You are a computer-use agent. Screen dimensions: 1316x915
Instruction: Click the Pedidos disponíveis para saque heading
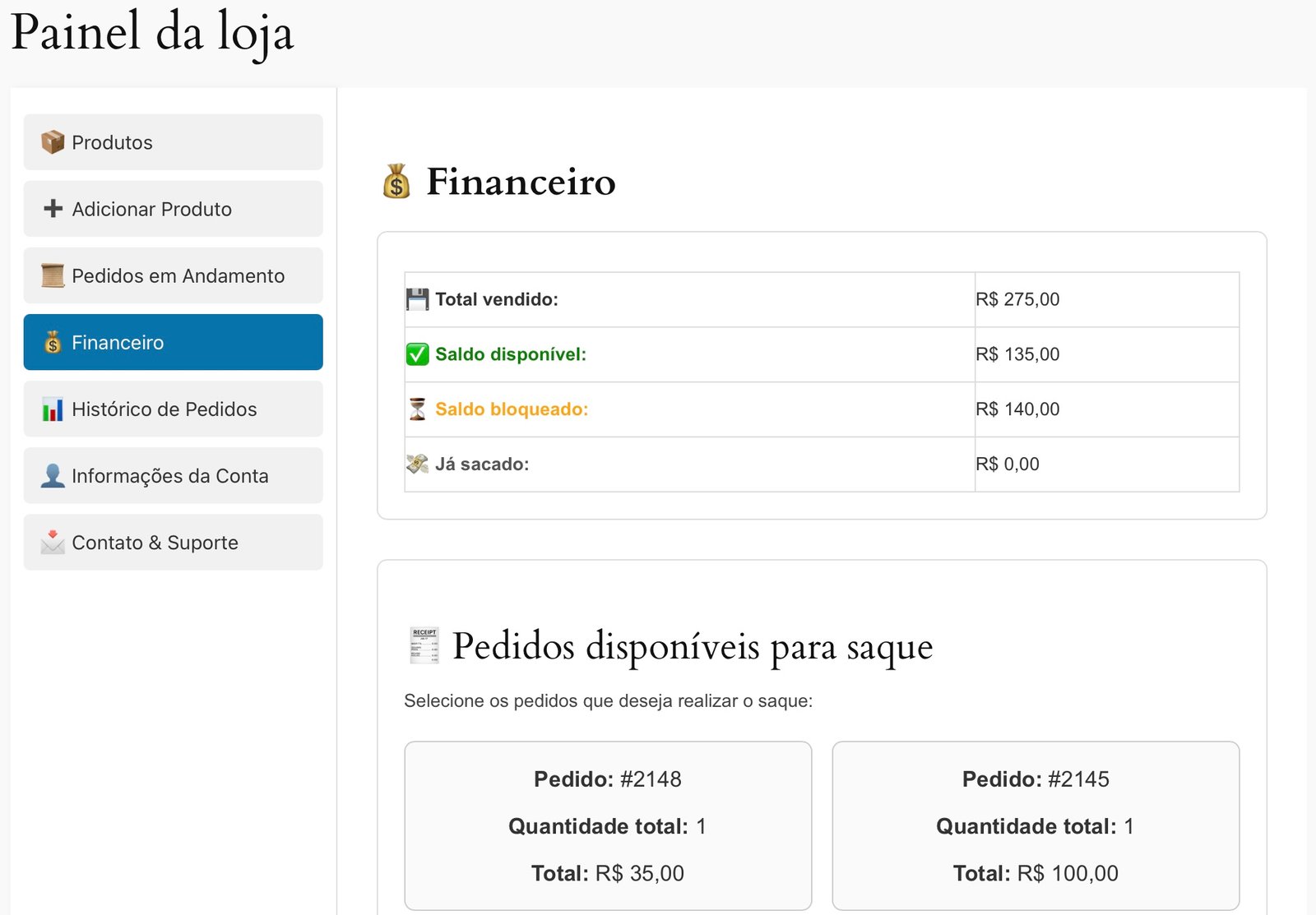(x=693, y=646)
